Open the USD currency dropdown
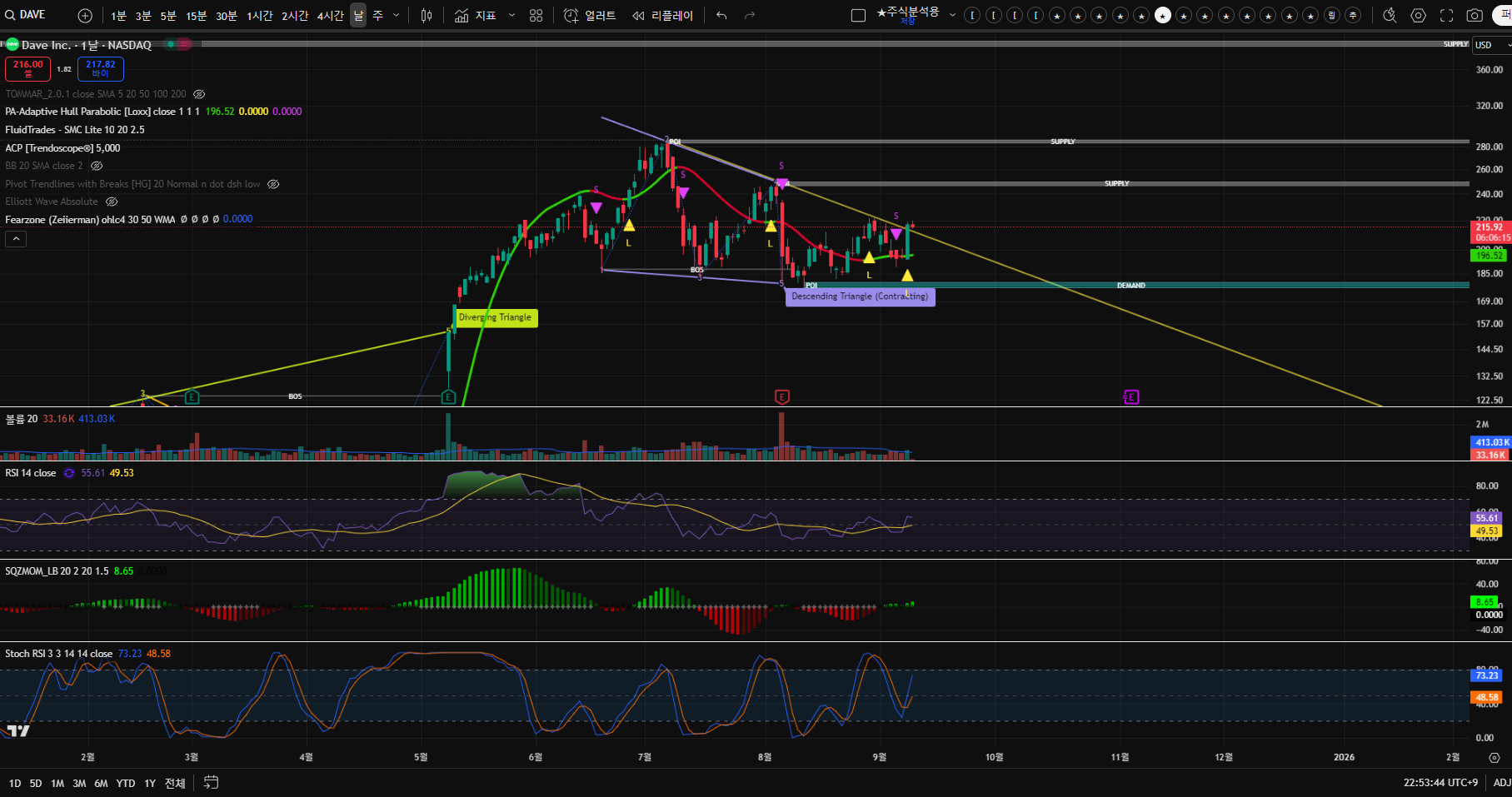 (1491, 45)
